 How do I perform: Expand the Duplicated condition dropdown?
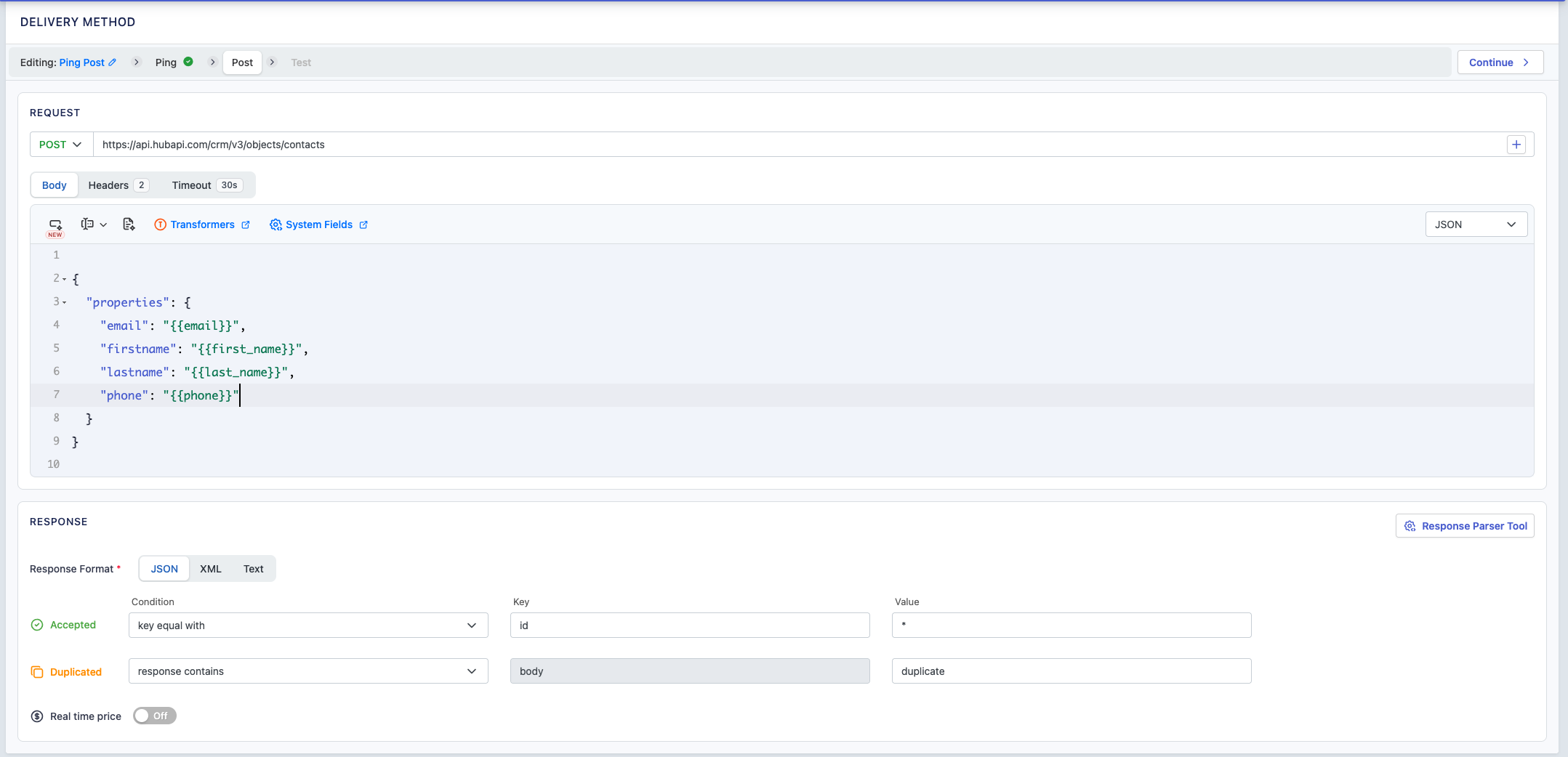tap(308, 671)
